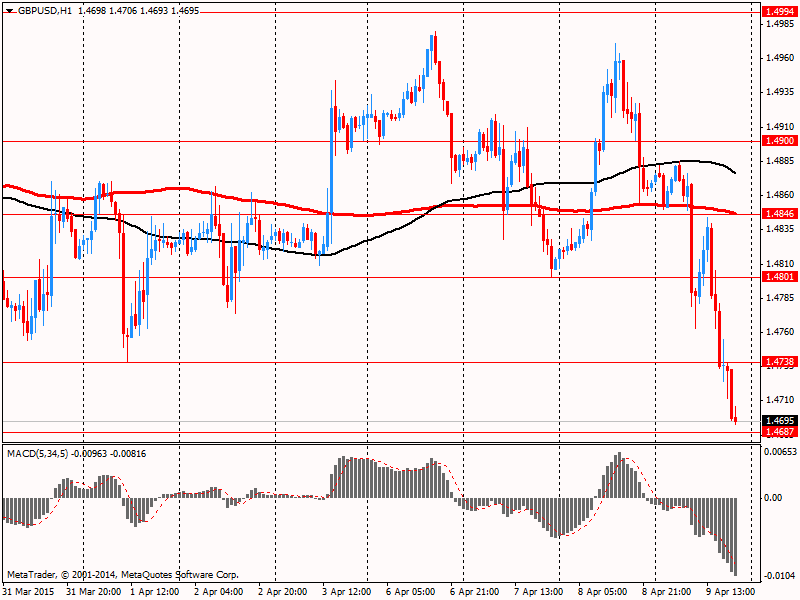
Task: Click the red 1.4994 price level tag
Action: (x=780, y=12)
